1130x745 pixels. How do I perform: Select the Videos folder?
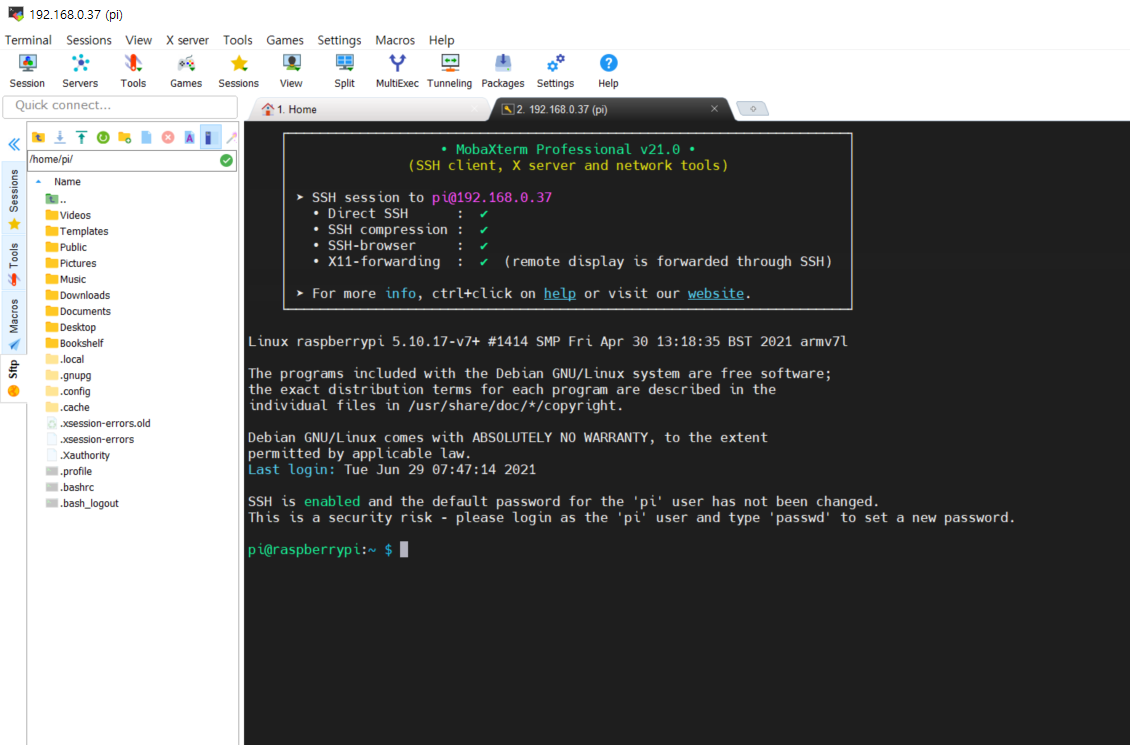click(x=68, y=215)
